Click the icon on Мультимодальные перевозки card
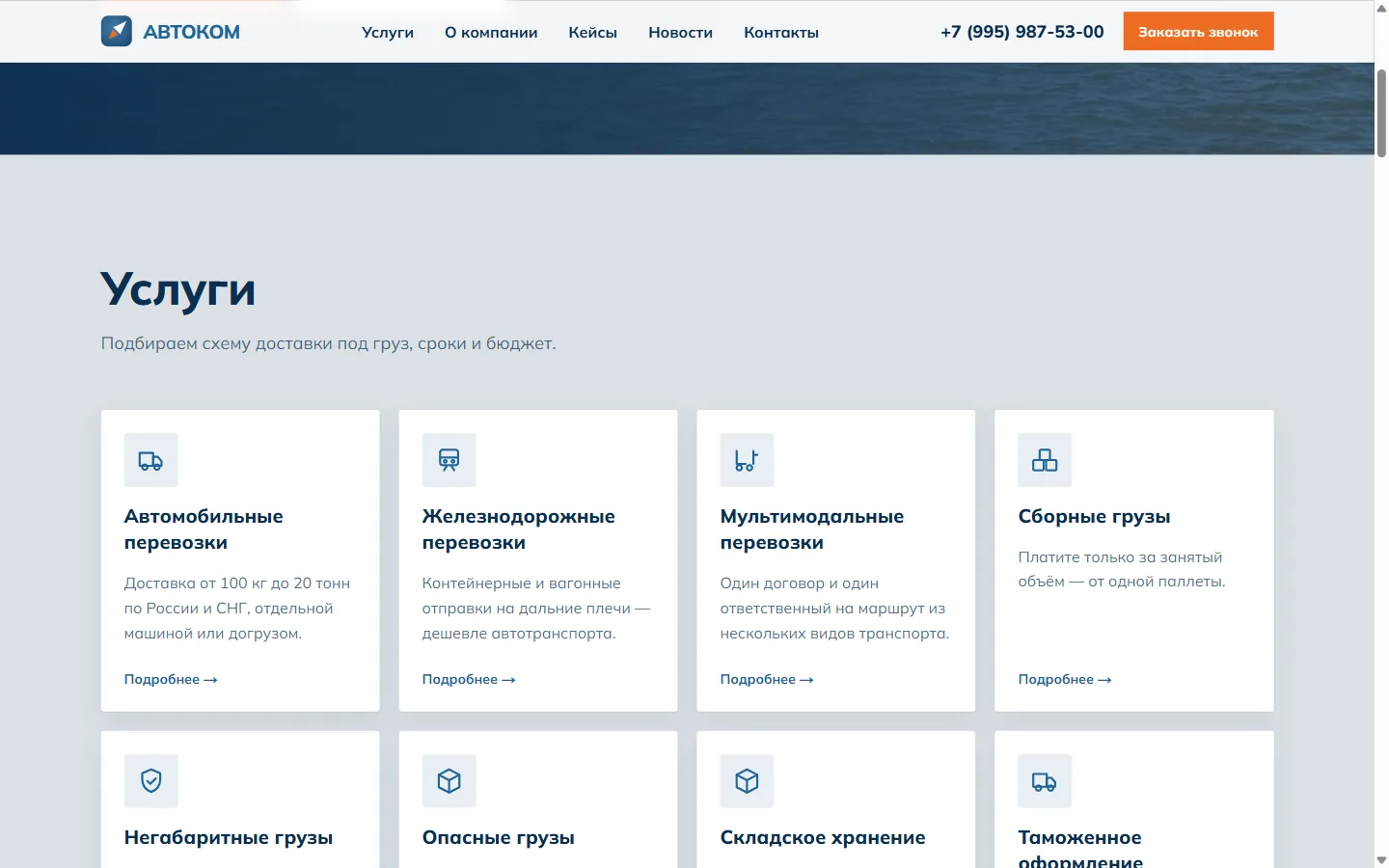 click(x=748, y=460)
